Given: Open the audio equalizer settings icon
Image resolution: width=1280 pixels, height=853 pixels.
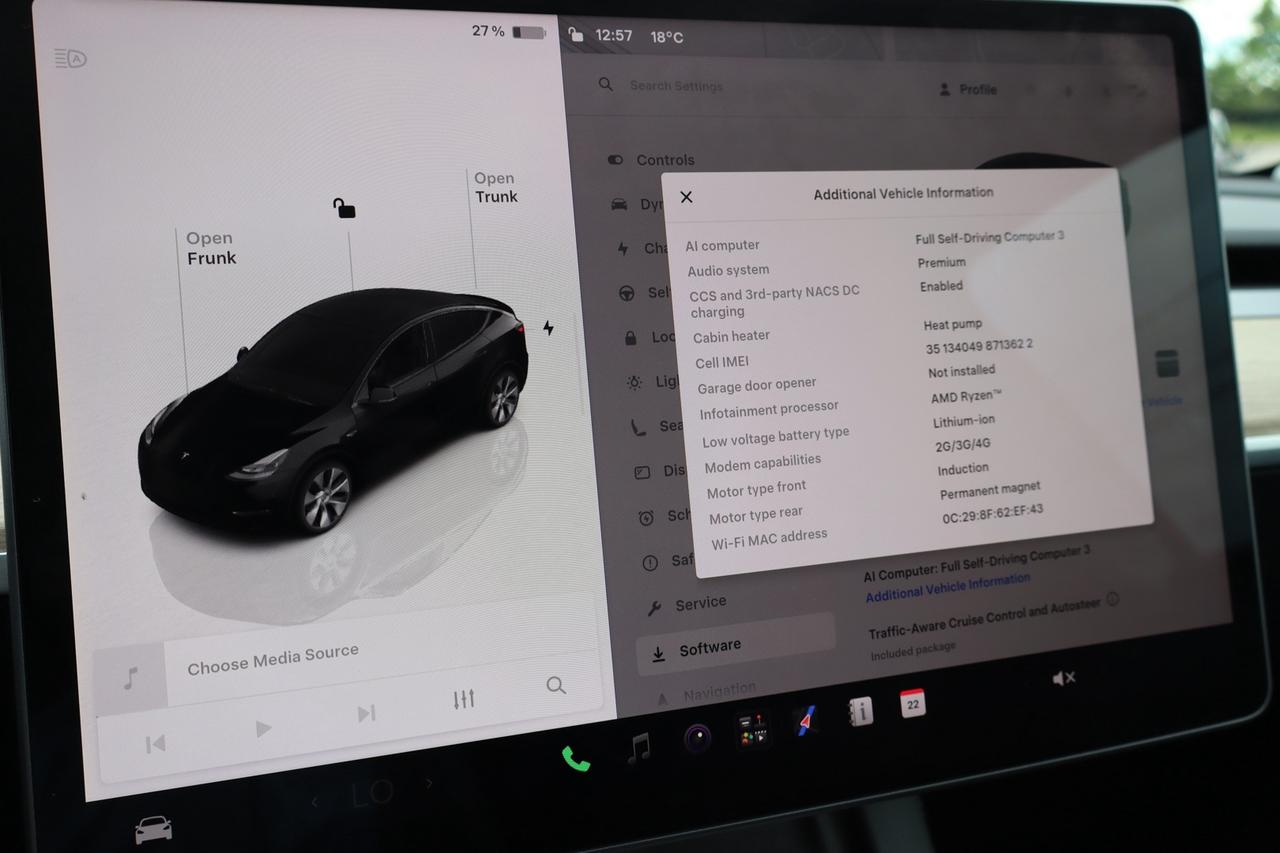Looking at the screenshot, I should [x=463, y=699].
